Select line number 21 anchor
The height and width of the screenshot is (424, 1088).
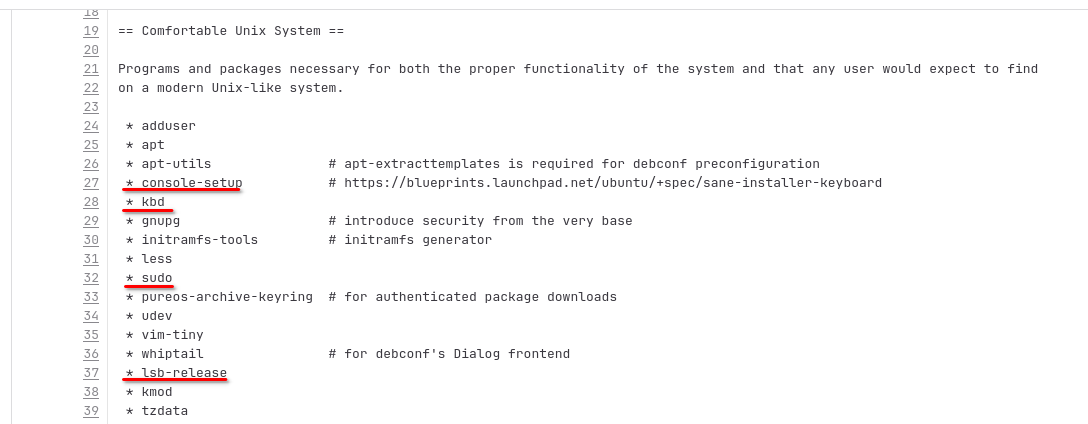click(91, 69)
